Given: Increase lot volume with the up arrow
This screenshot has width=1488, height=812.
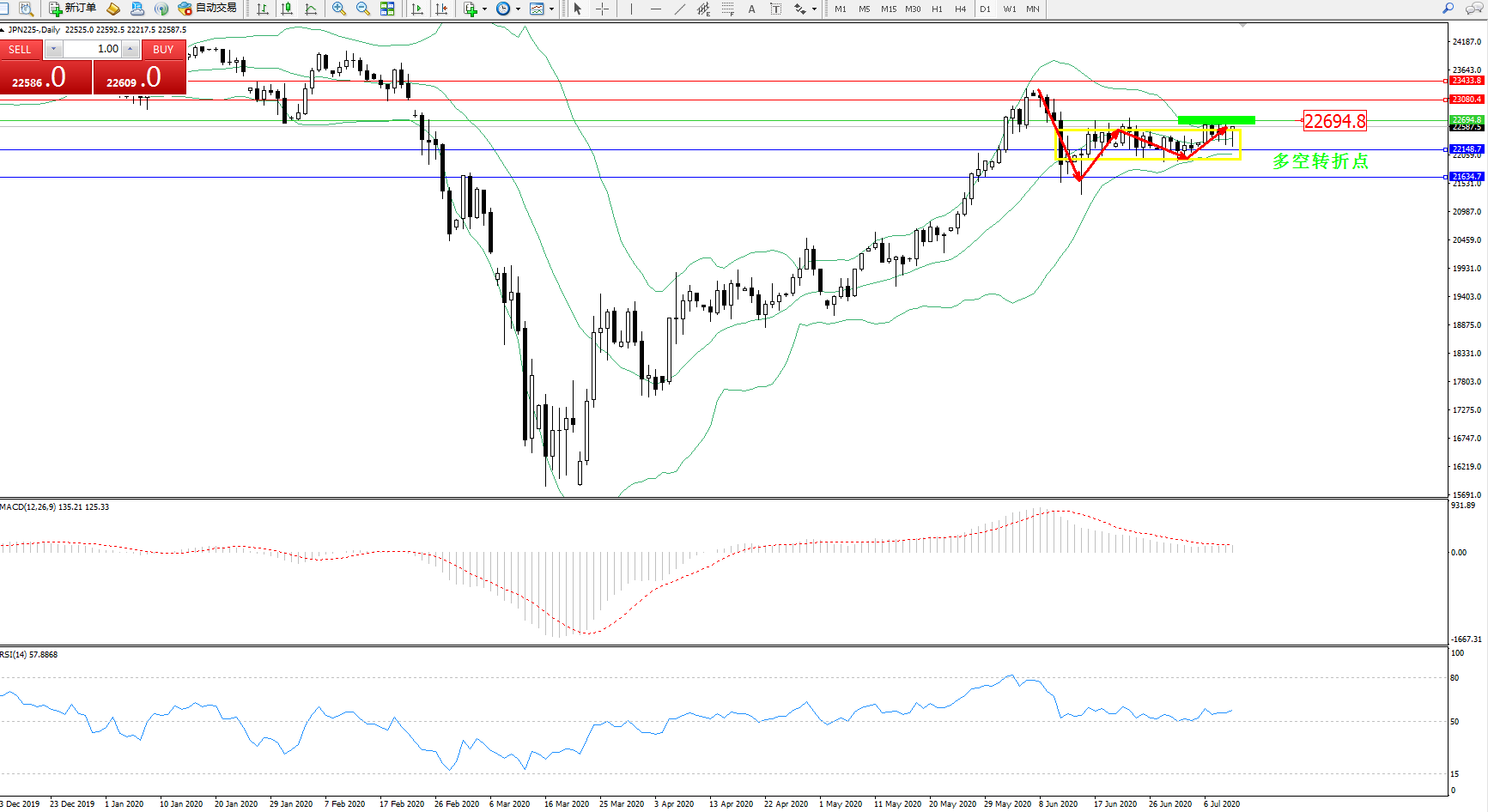Looking at the screenshot, I should [131, 49].
